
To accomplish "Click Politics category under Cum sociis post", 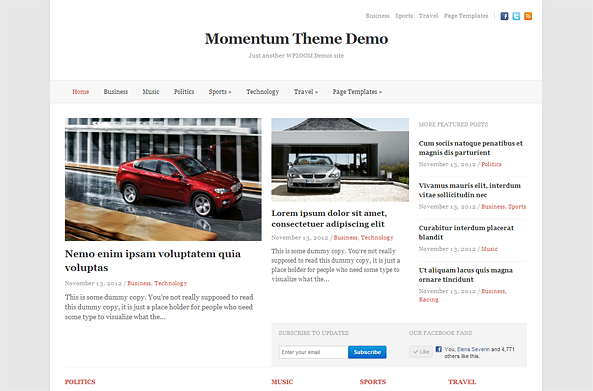I will [491, 164].
